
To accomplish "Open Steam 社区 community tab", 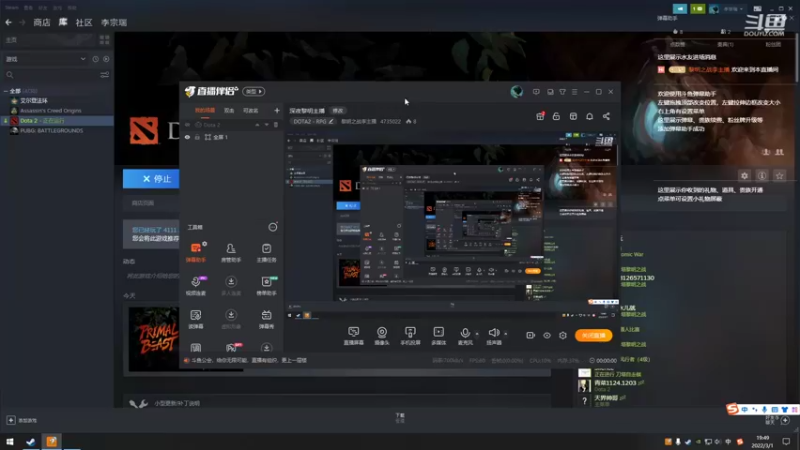I will coord(84,22).
